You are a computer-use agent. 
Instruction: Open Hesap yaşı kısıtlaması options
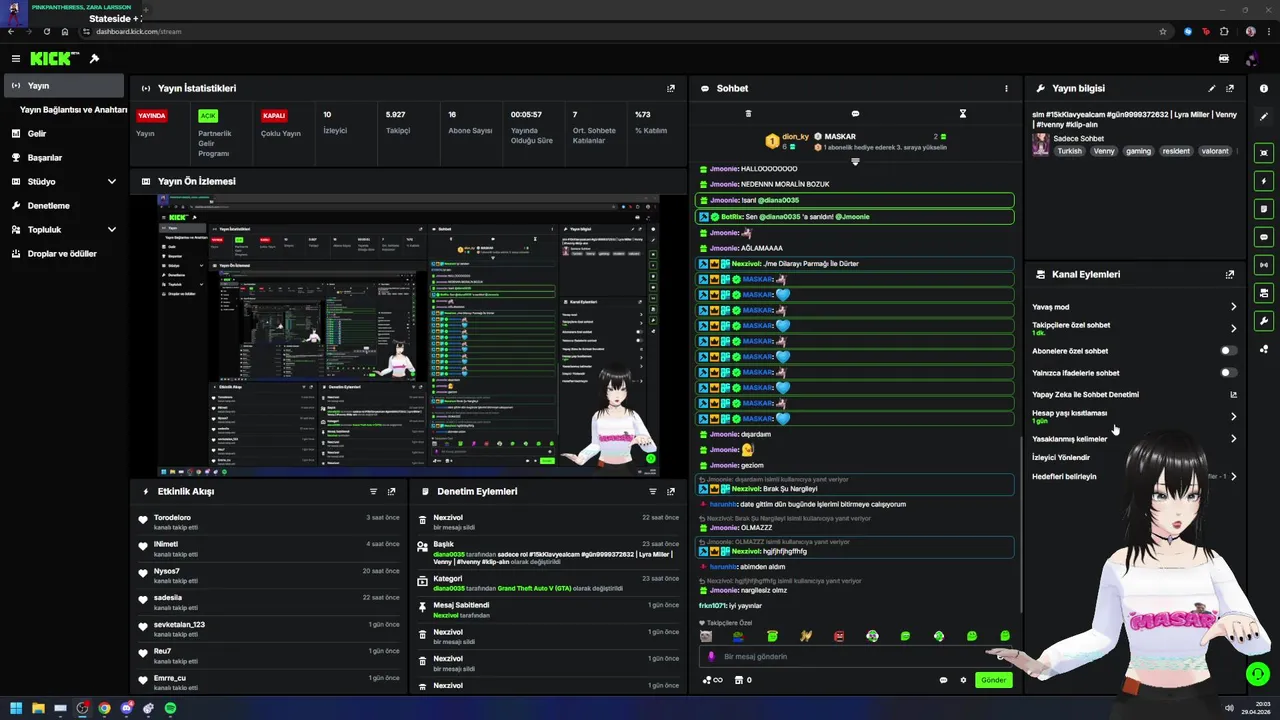point(1134,416)
